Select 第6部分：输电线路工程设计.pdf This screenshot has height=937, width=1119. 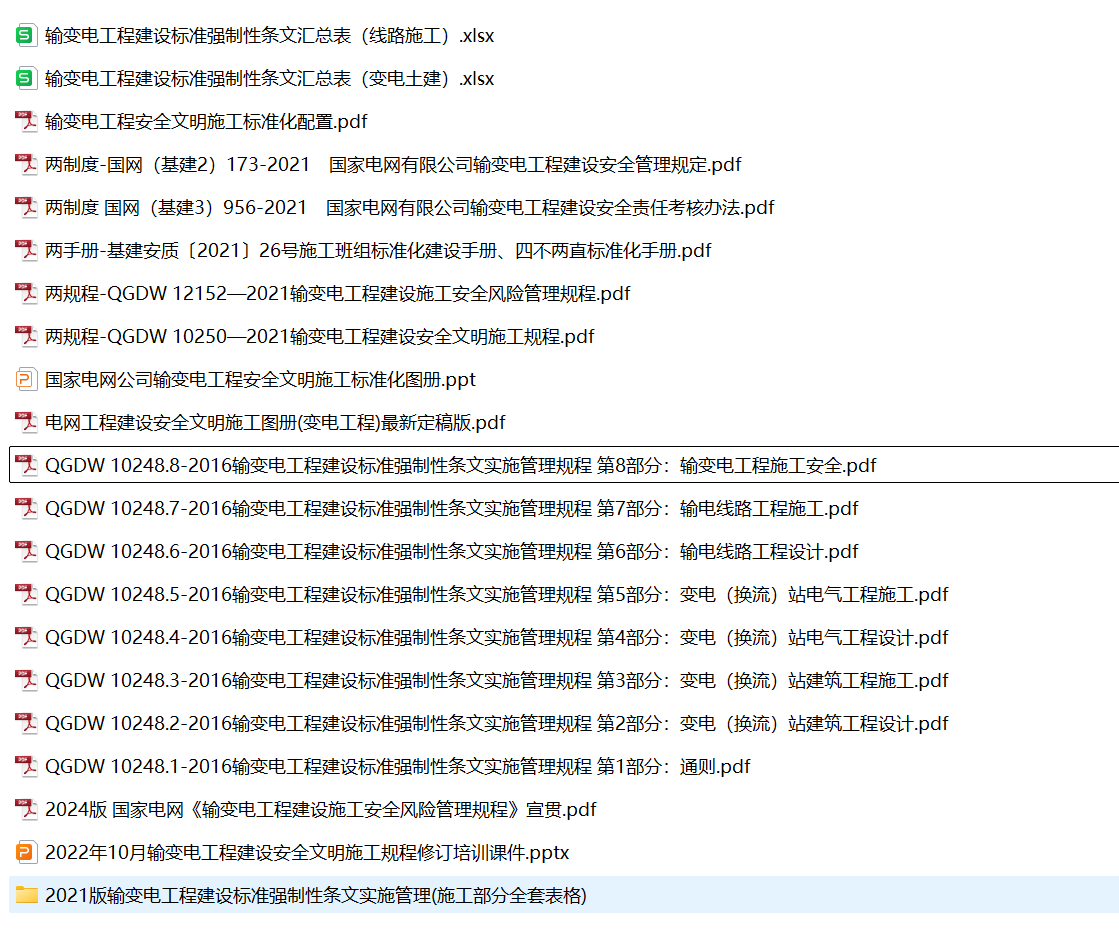tap(728, 552)
